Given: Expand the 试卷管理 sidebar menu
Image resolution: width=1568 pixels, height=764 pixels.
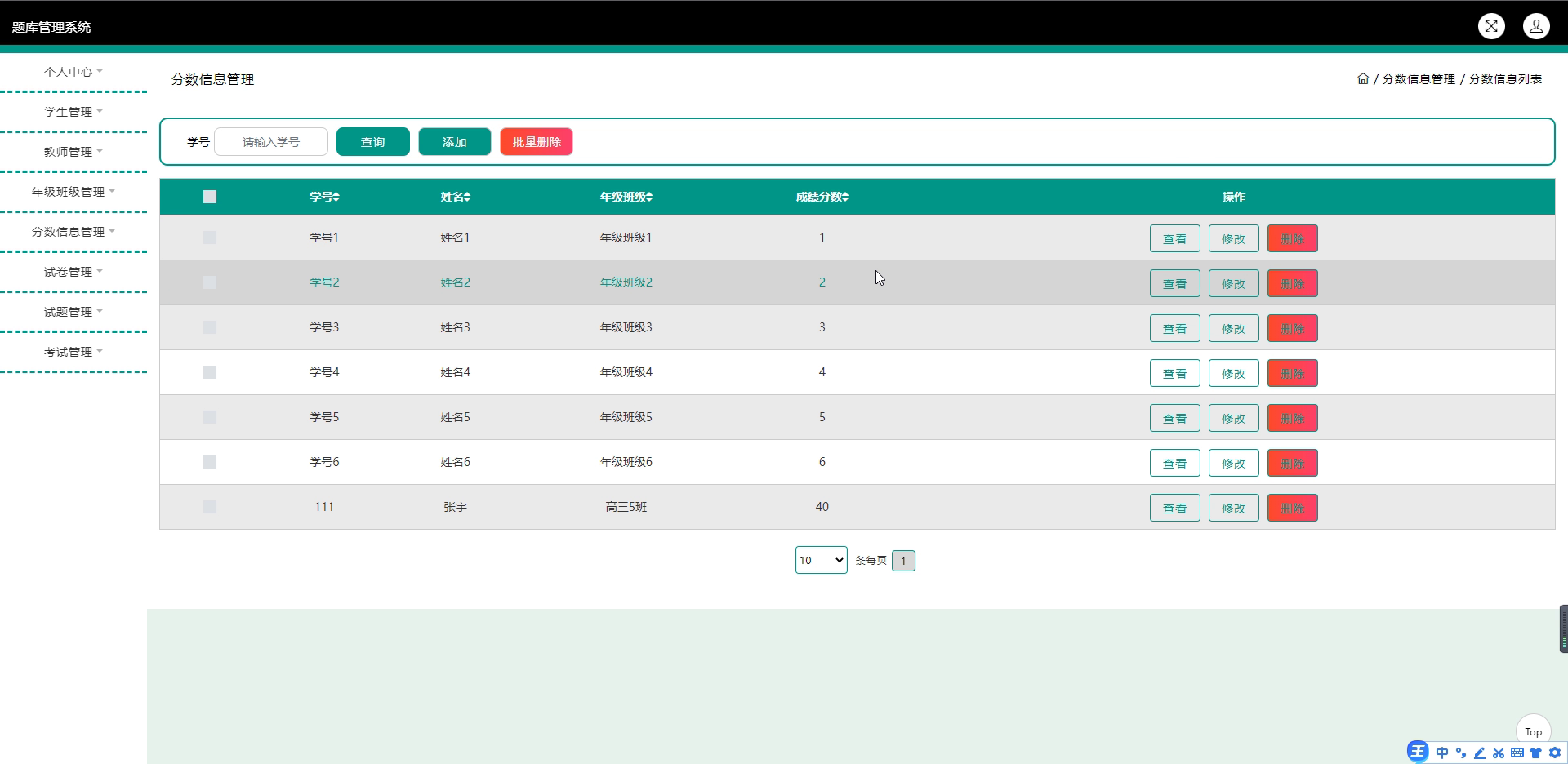Looking at the screenshot, I should [x=73, y=272].
